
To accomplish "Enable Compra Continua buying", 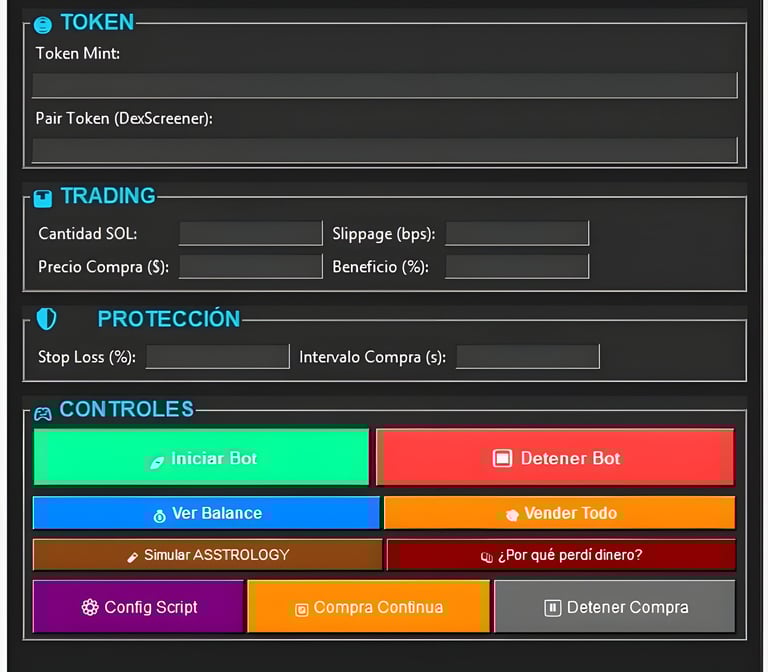I will [x=369, y=606].
